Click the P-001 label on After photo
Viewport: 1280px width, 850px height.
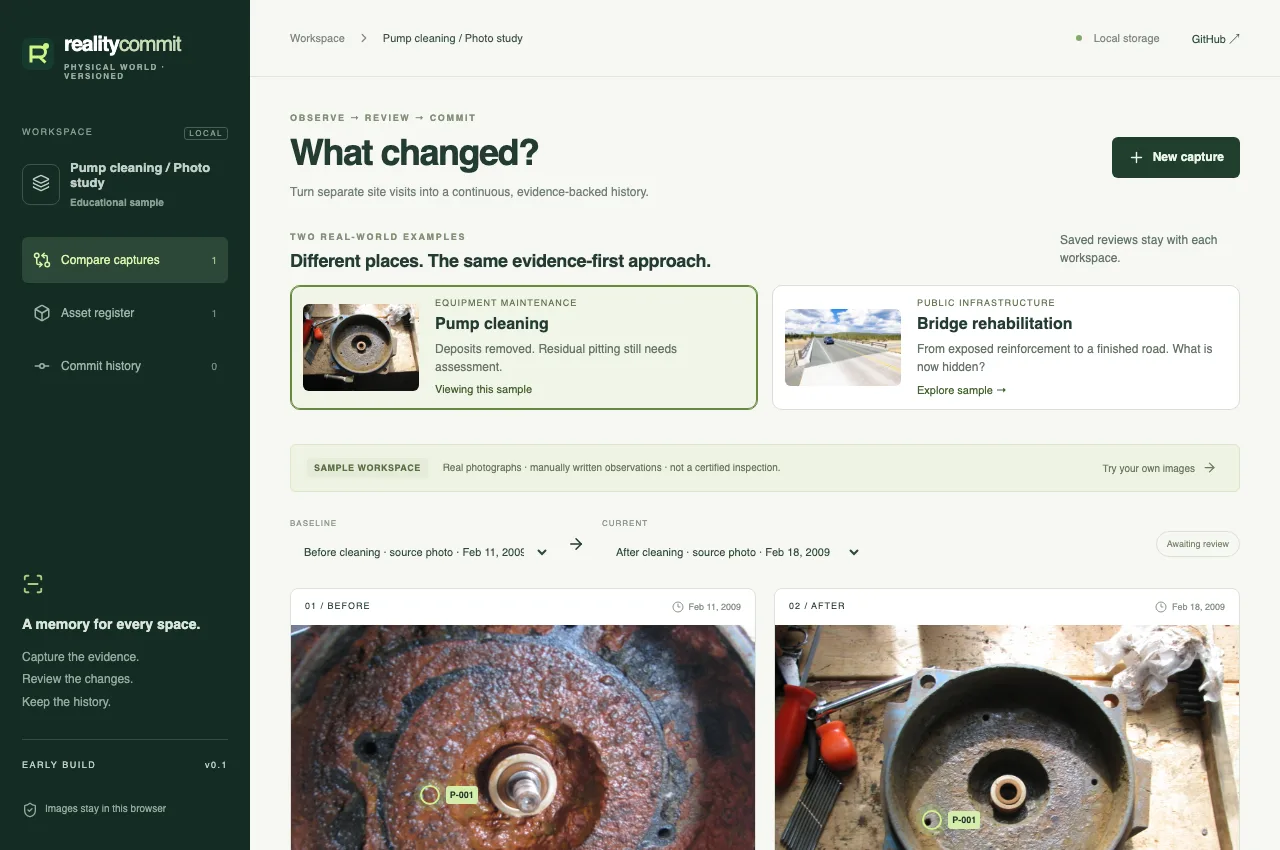point(964,820)
